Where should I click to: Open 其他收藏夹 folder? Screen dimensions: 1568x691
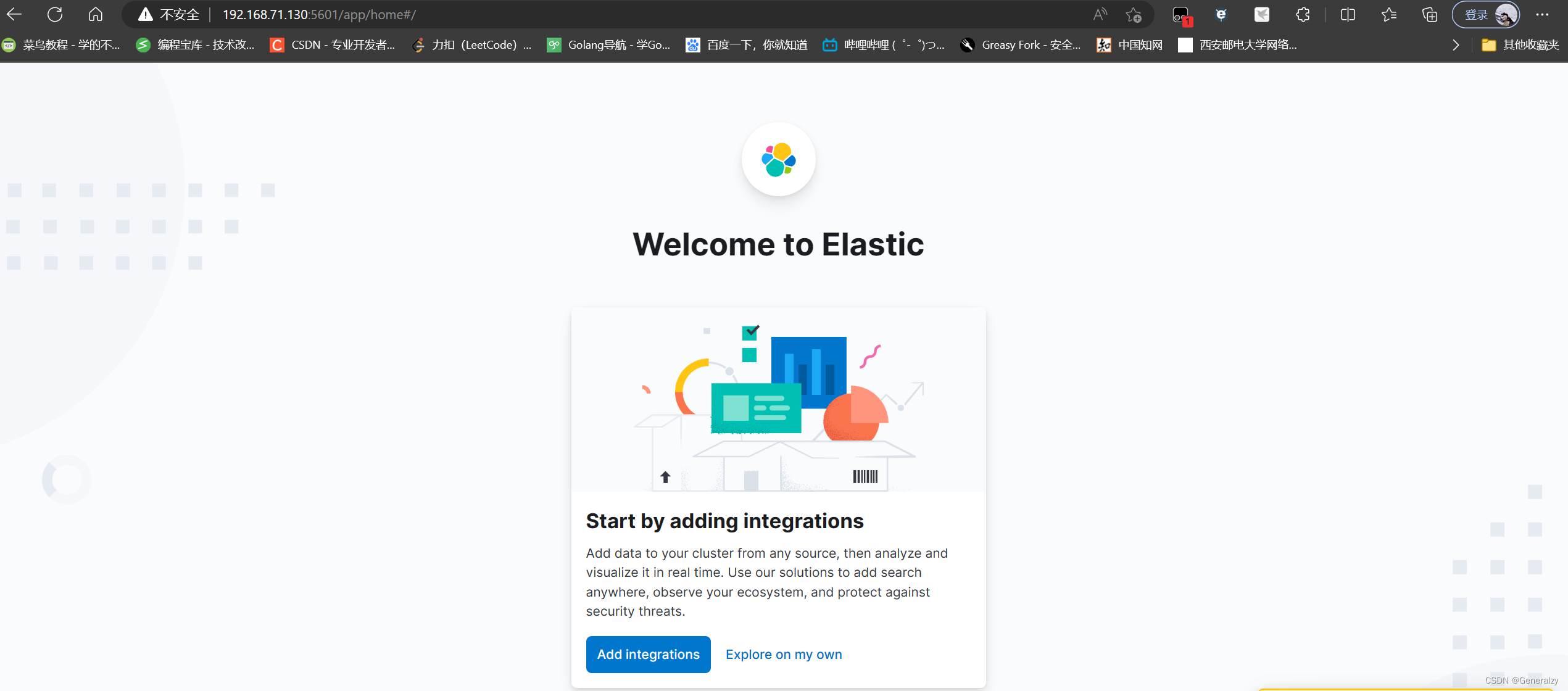[1520, 44]
